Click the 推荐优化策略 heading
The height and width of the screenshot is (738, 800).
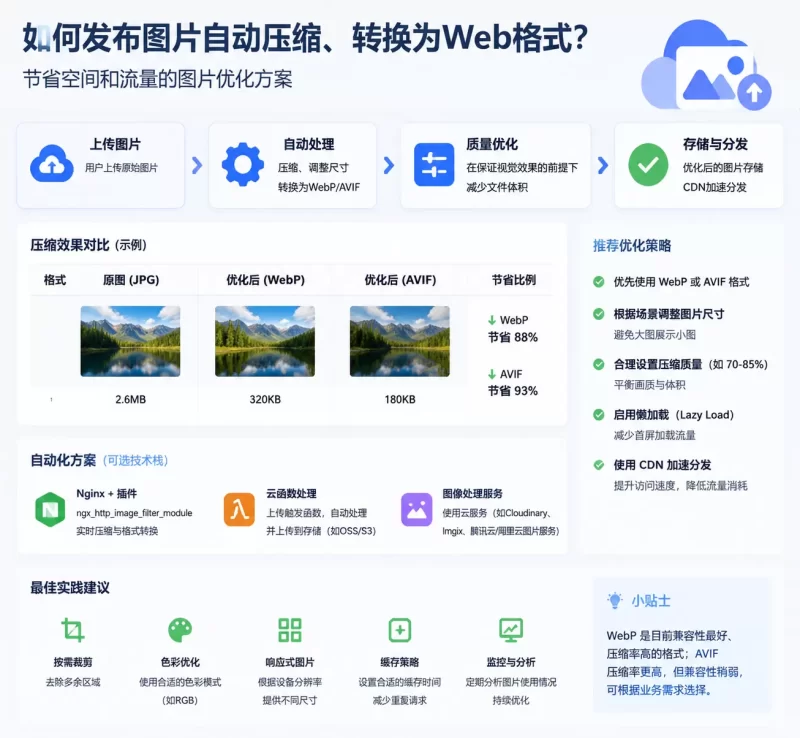[632, 246]
